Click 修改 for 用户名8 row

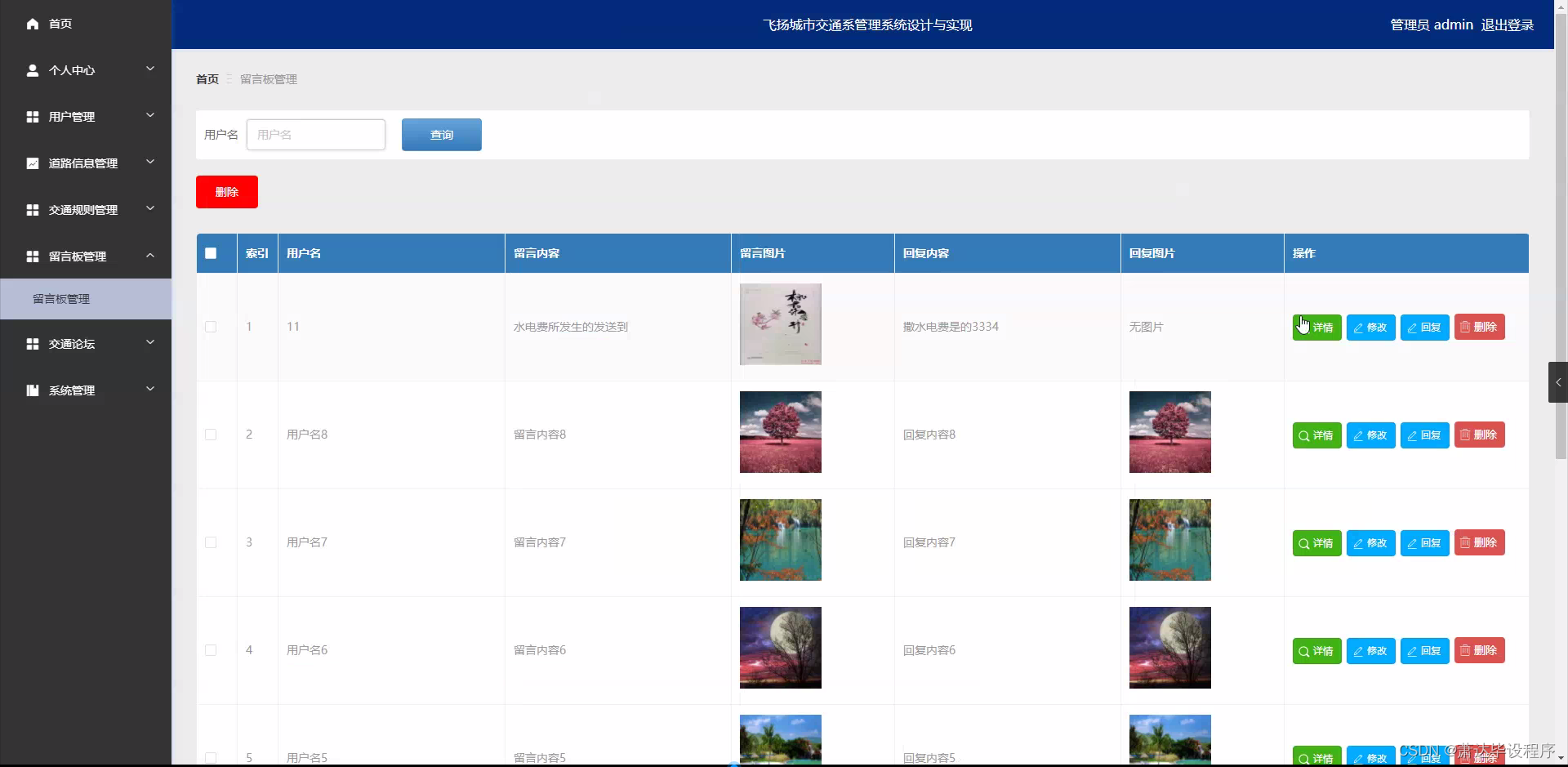[x=1371, y=435]
